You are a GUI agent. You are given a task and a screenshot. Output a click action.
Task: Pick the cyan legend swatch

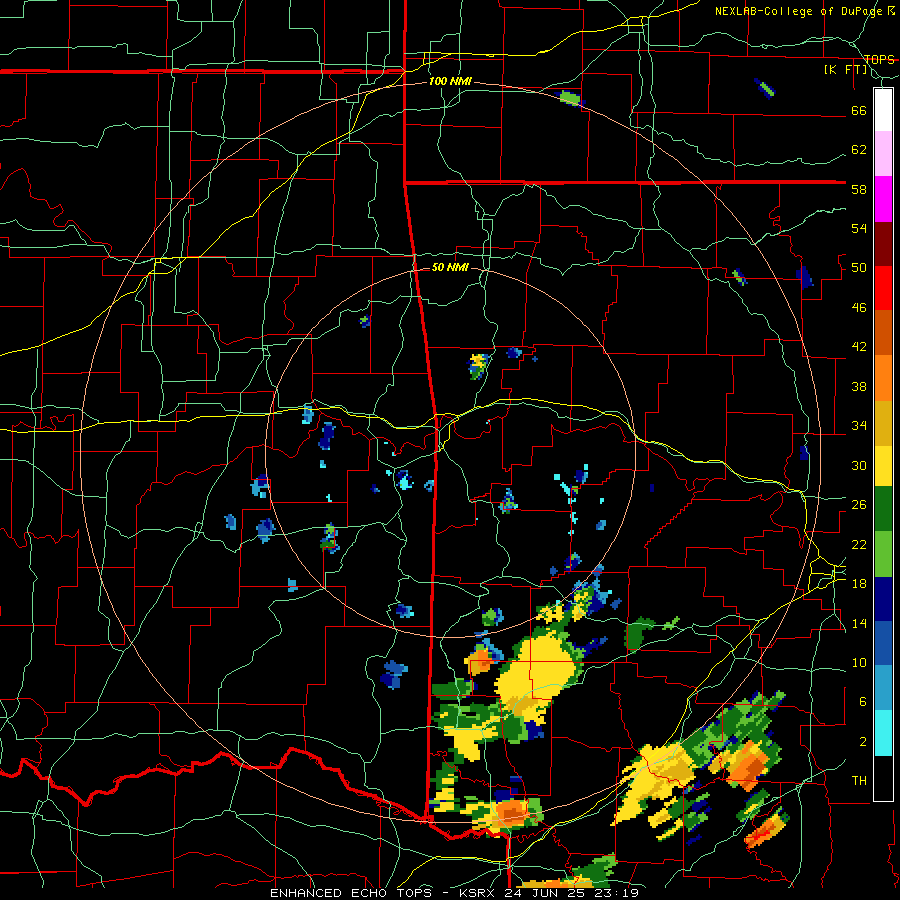[x=883, y=733]
